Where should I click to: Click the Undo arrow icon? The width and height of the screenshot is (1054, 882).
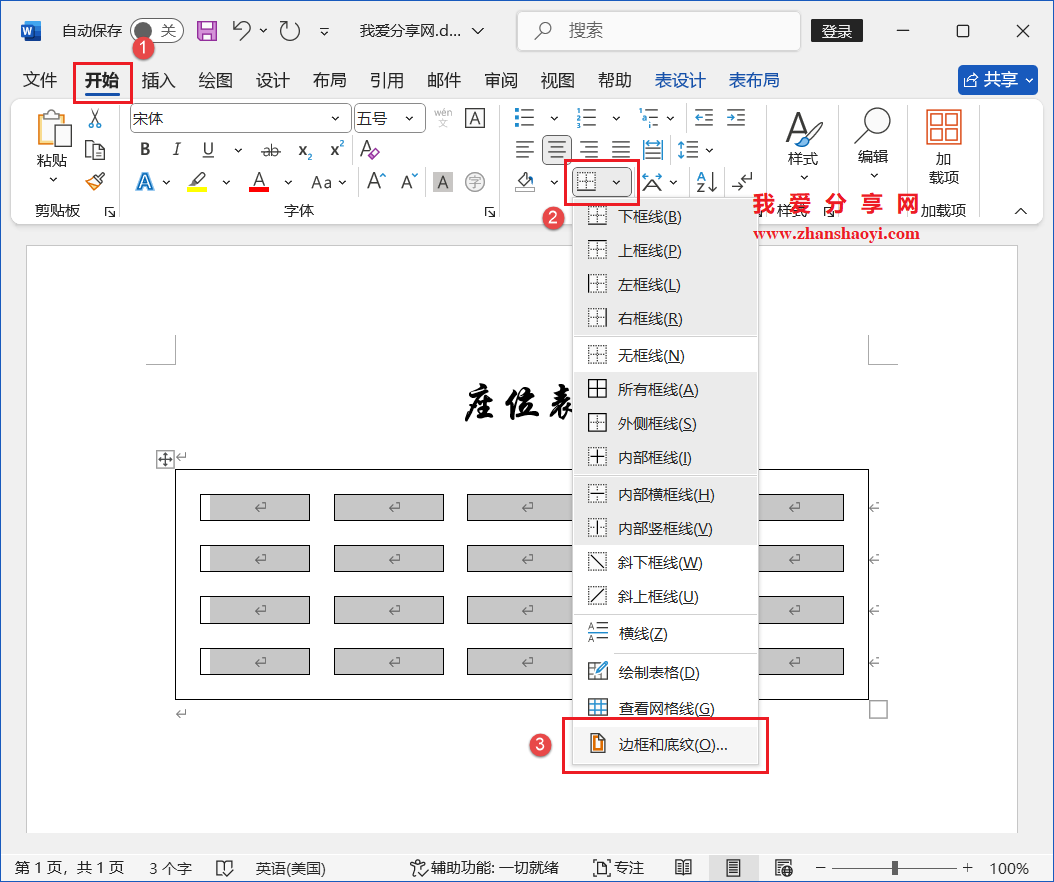pyautogui.click(x=242, y=30)
